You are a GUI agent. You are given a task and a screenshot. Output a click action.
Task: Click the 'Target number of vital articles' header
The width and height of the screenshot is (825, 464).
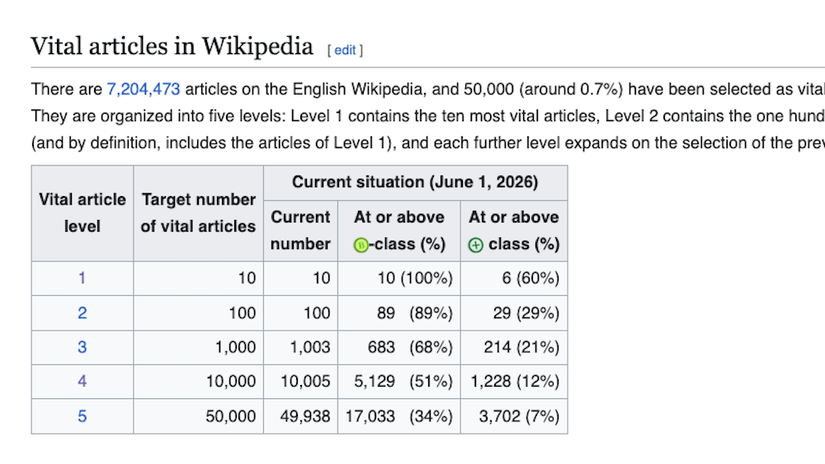click(198, 213)
